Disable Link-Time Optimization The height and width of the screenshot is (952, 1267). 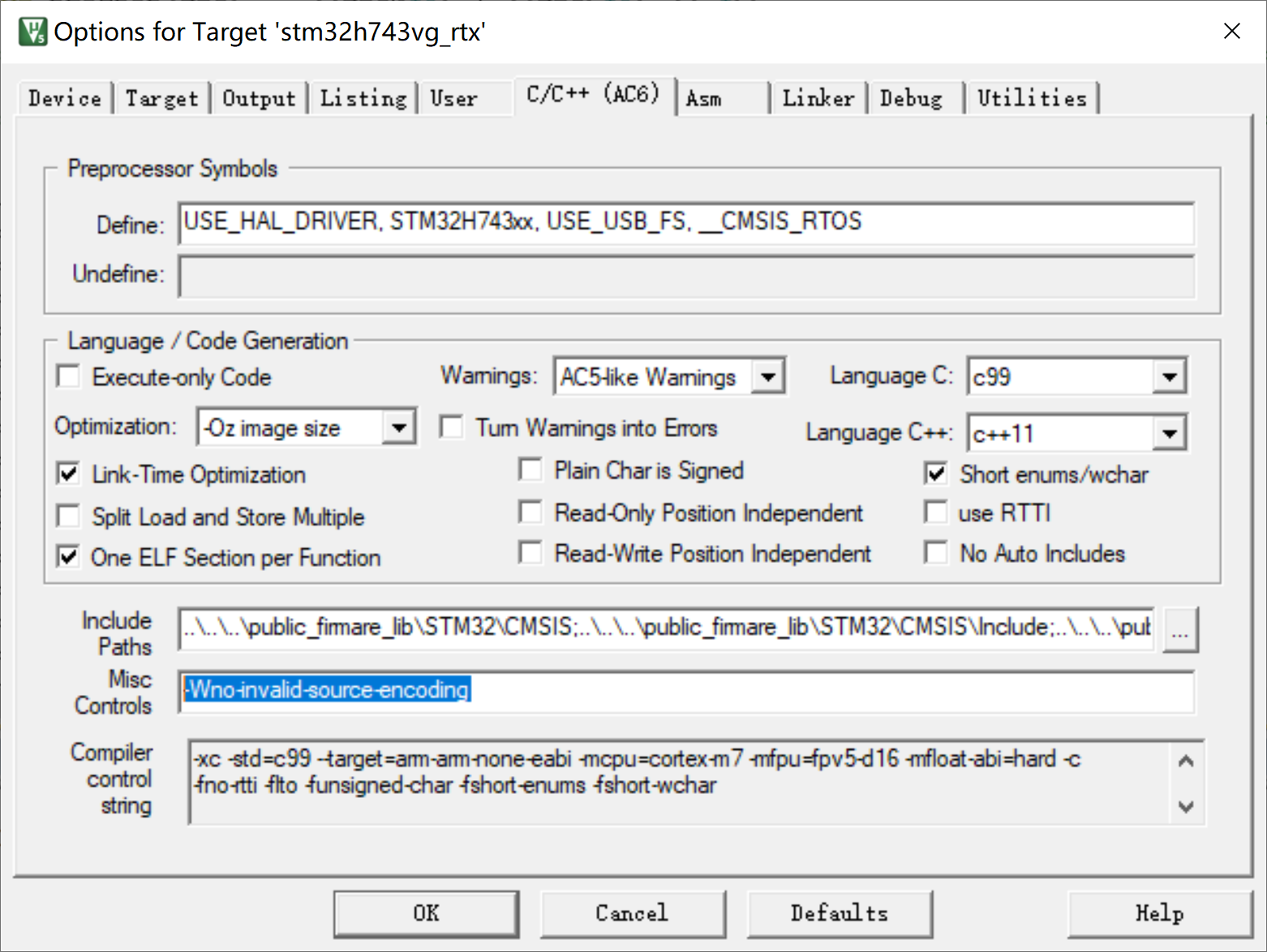[68, 474]
